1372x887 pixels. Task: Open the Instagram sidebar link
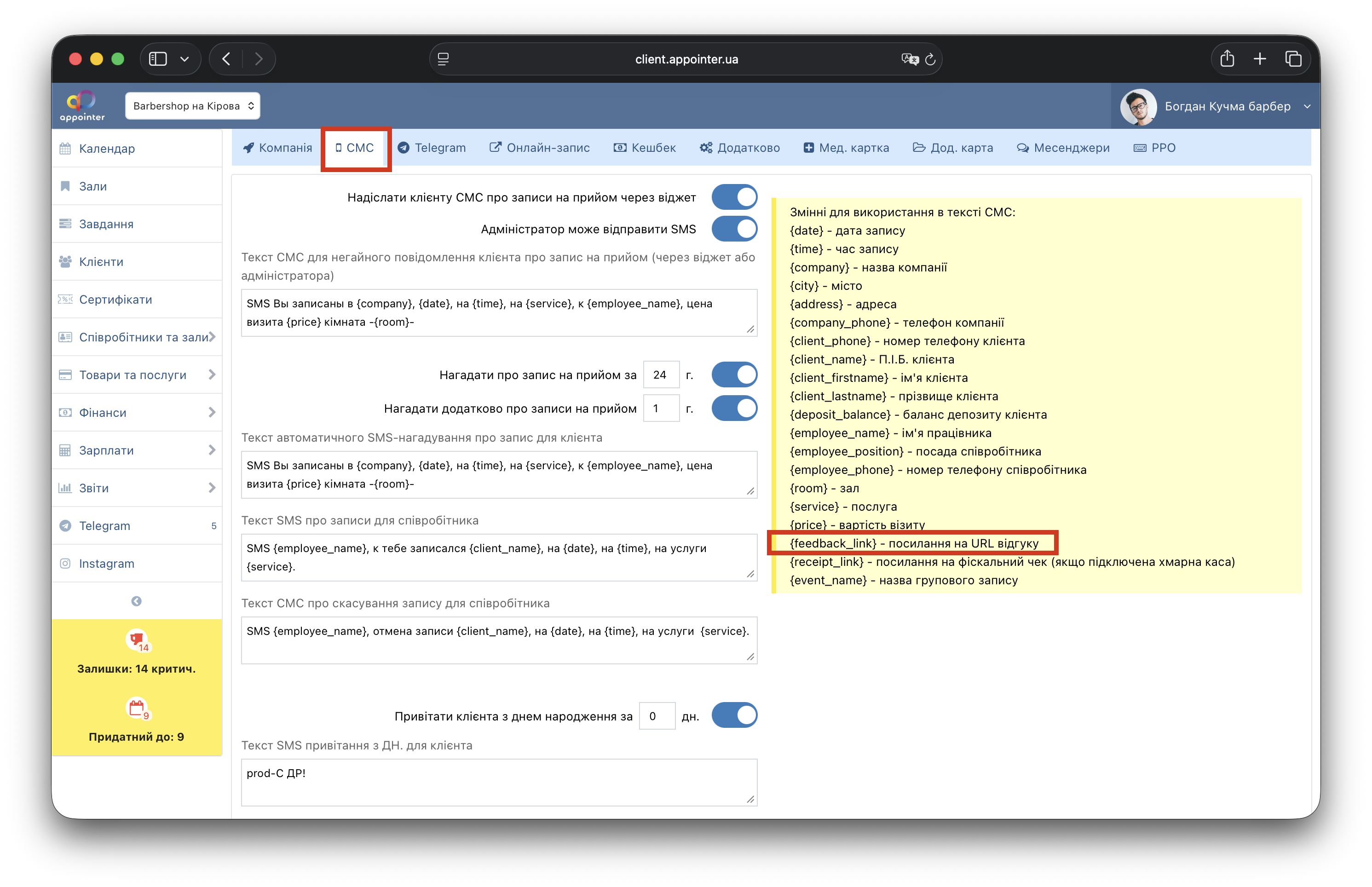(x=107, y=563)
